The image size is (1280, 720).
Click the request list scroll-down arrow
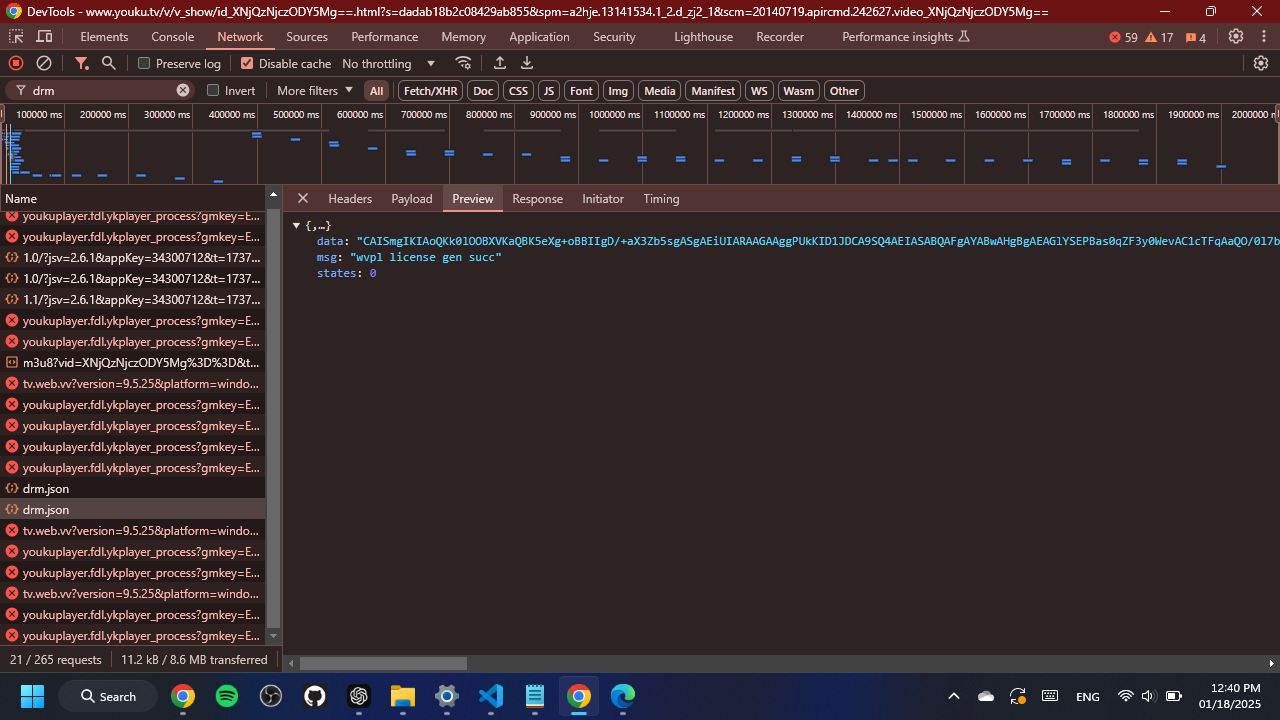[274, 636]
